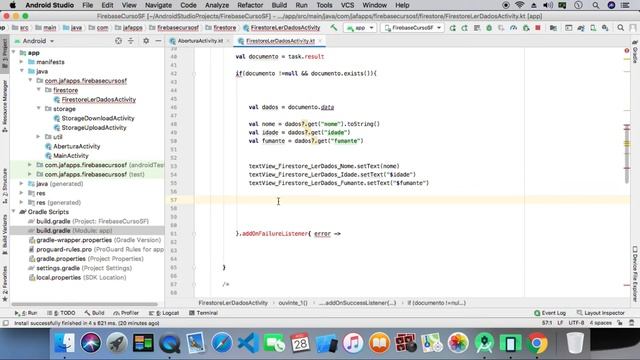The height and width of the screenshot is (360, 640).
Task: Open the FirebaseCursoSF device dropdown
Action: tap(412, 28)
